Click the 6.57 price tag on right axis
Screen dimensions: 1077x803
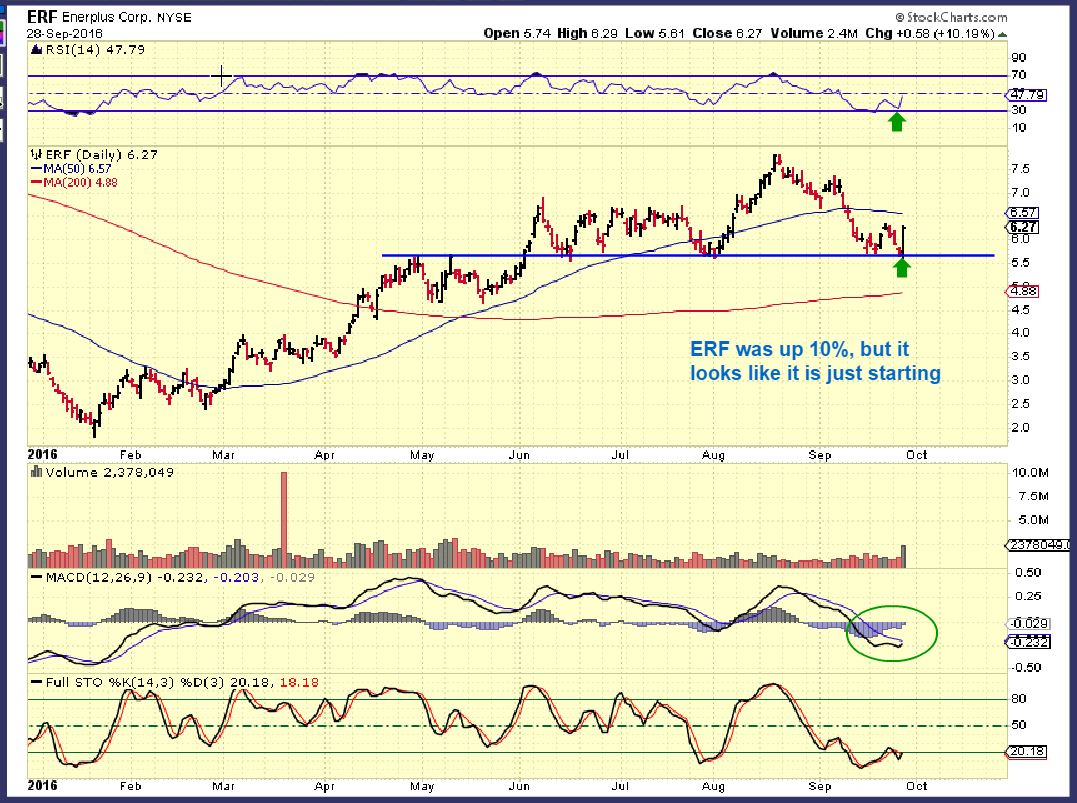tap(1023, 213)
